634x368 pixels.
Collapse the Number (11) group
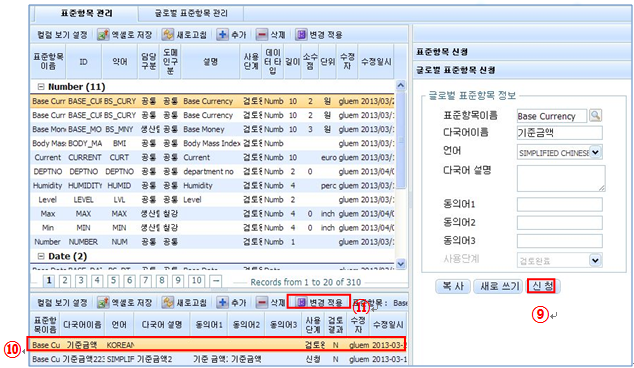coord(41,87)
